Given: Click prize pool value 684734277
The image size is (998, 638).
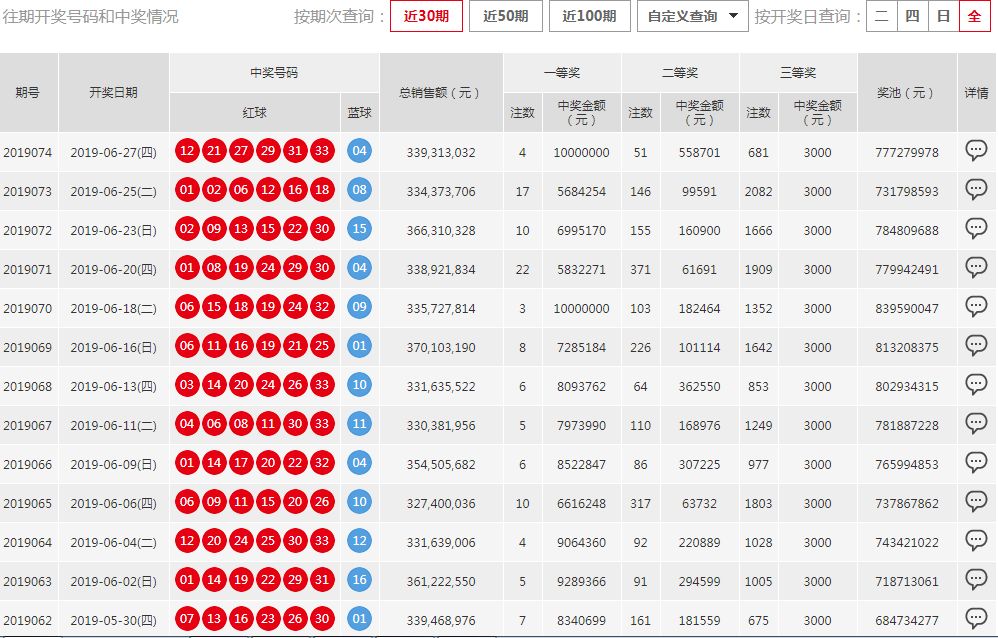Looking at the screenshot, I should click(x=907, y=621).
